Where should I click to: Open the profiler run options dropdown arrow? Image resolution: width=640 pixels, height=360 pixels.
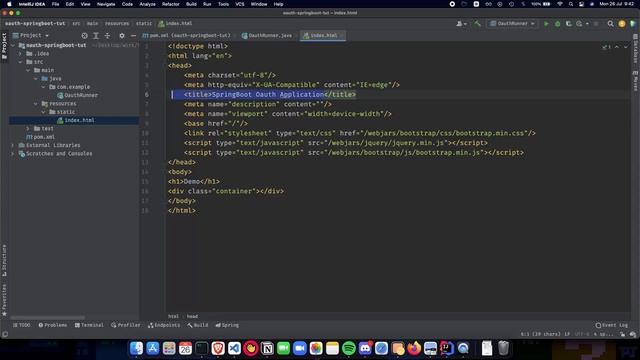pyautogui.click(x=587, y=24)
